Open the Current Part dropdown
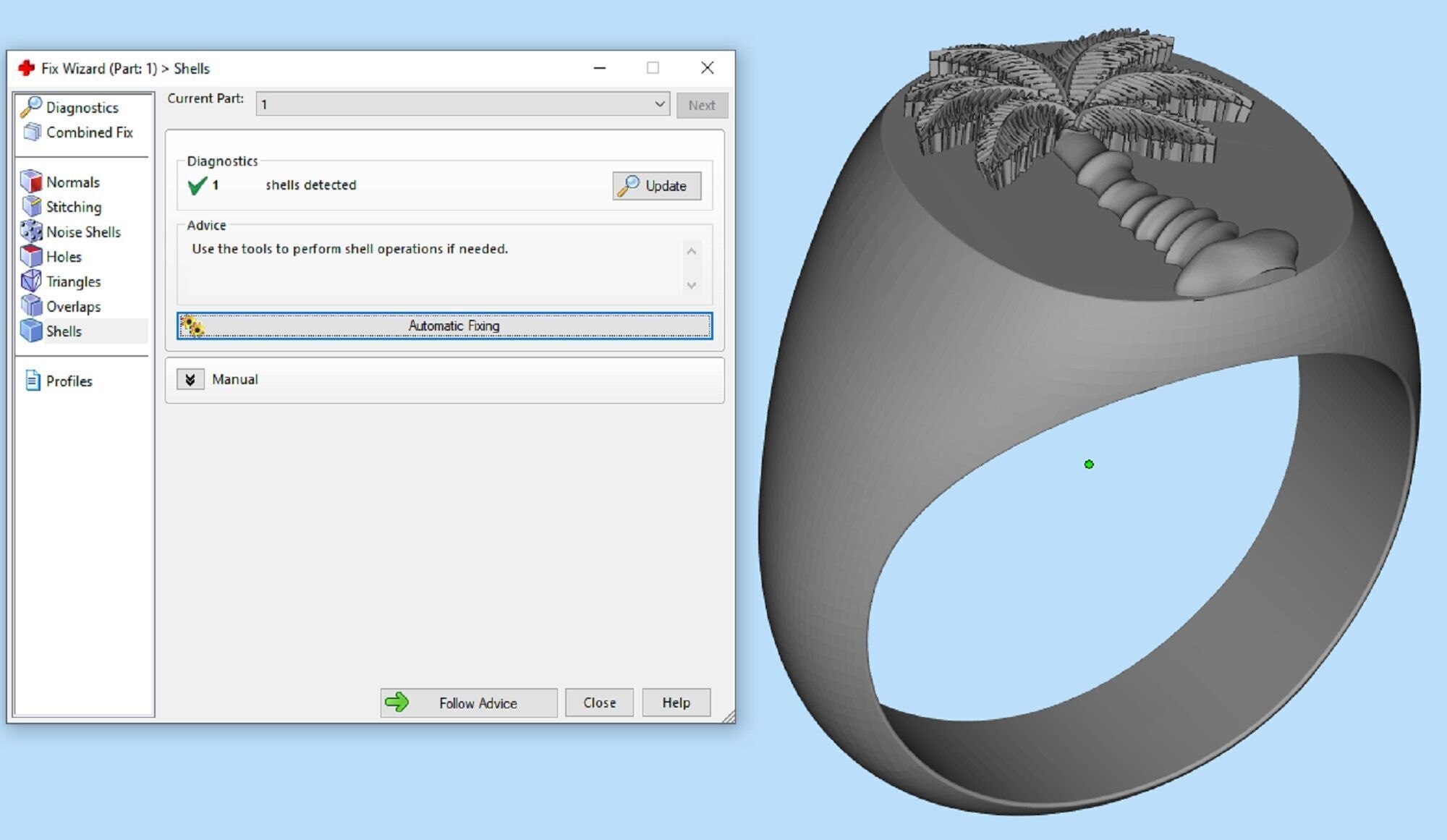 (x=463, y=104)
